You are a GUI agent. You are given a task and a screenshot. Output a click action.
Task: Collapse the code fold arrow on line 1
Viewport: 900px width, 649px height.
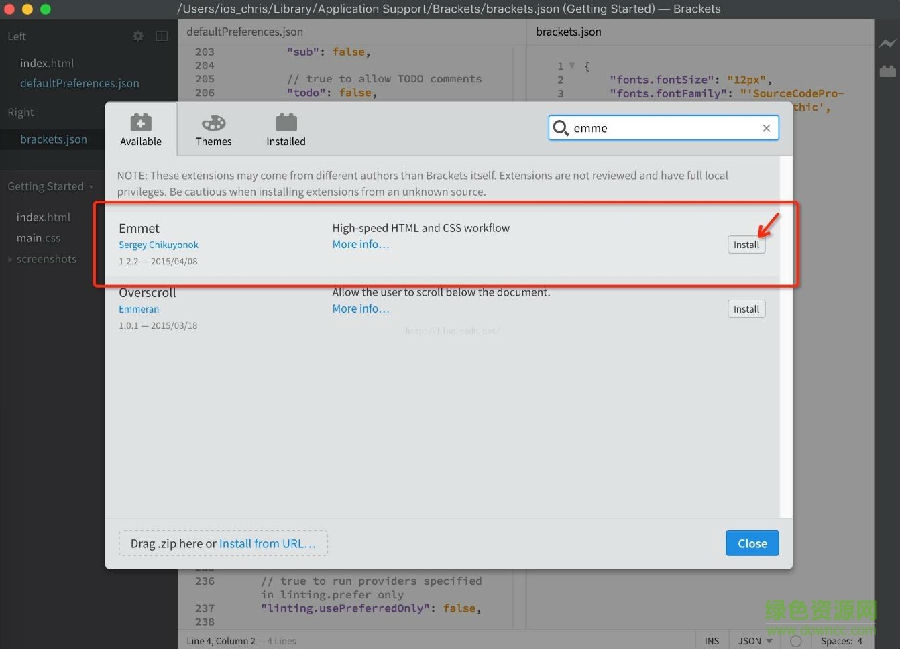click(572, 66)
